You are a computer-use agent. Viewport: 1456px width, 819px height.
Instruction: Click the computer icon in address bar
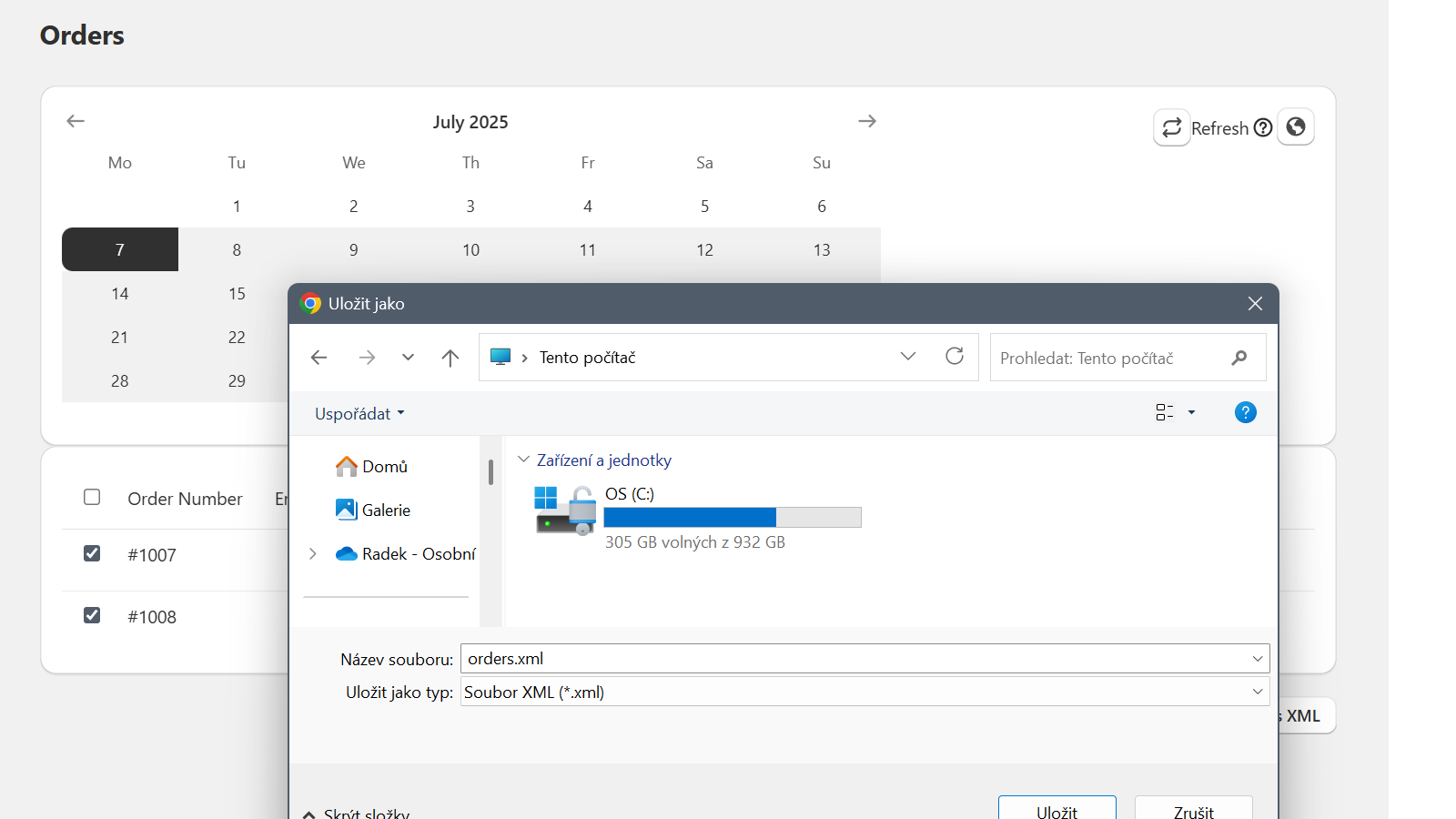tap(500, 357)
